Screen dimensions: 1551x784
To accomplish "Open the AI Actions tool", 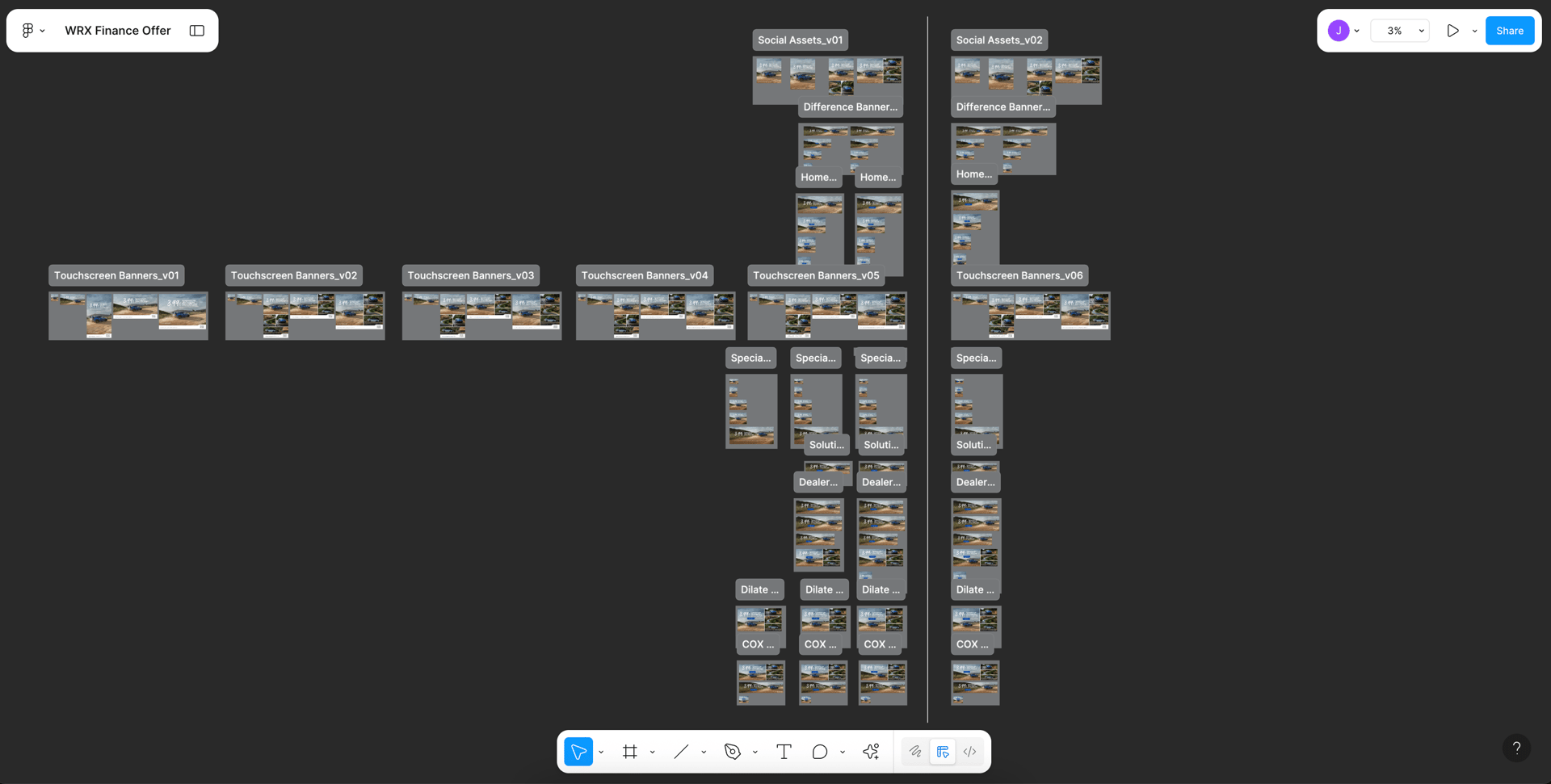I will [871, 752].
